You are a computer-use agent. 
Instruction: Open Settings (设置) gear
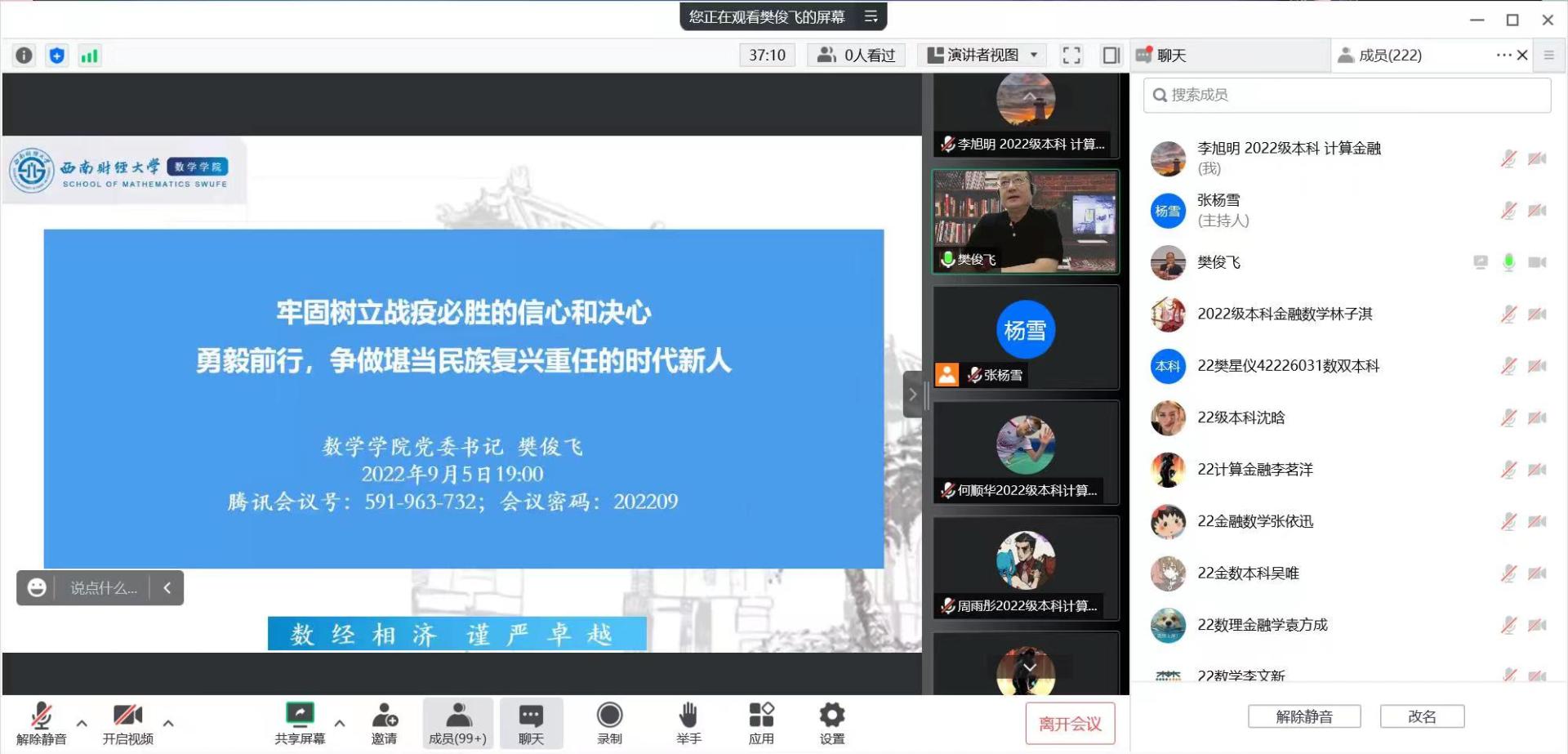[831, 723]
